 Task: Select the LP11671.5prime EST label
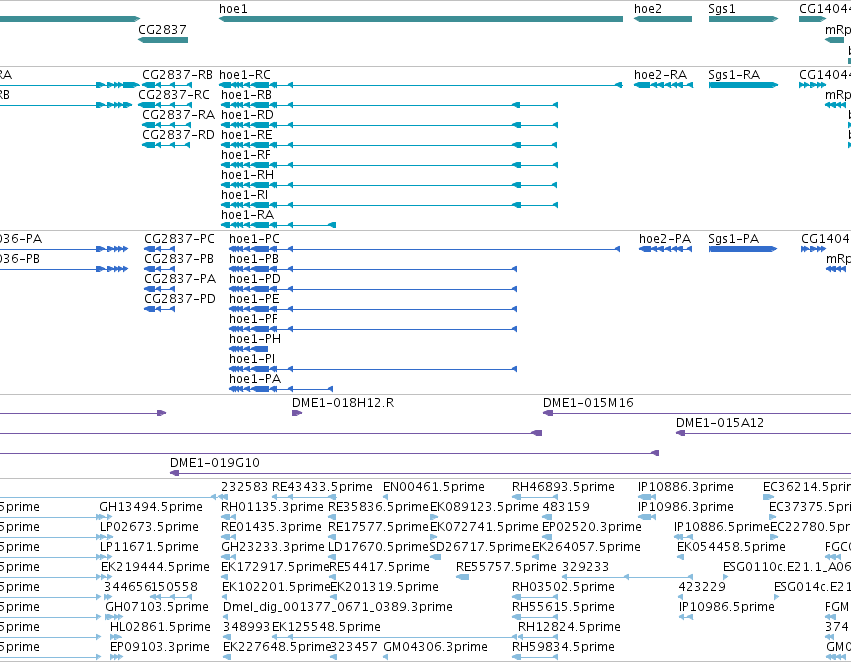[149, 547]
